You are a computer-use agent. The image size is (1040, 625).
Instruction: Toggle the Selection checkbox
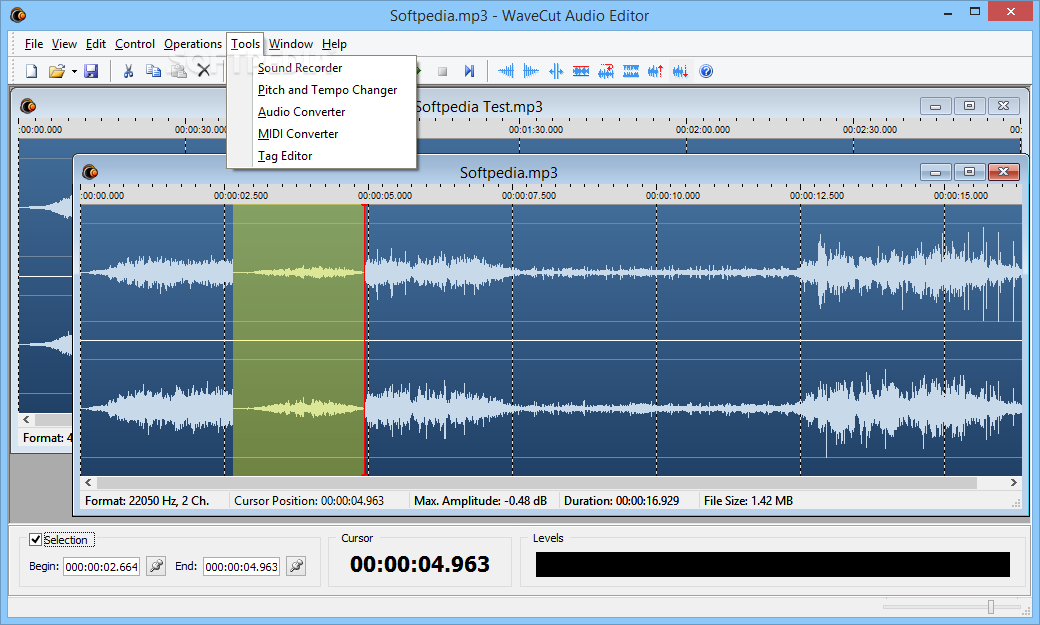(35, 539)
